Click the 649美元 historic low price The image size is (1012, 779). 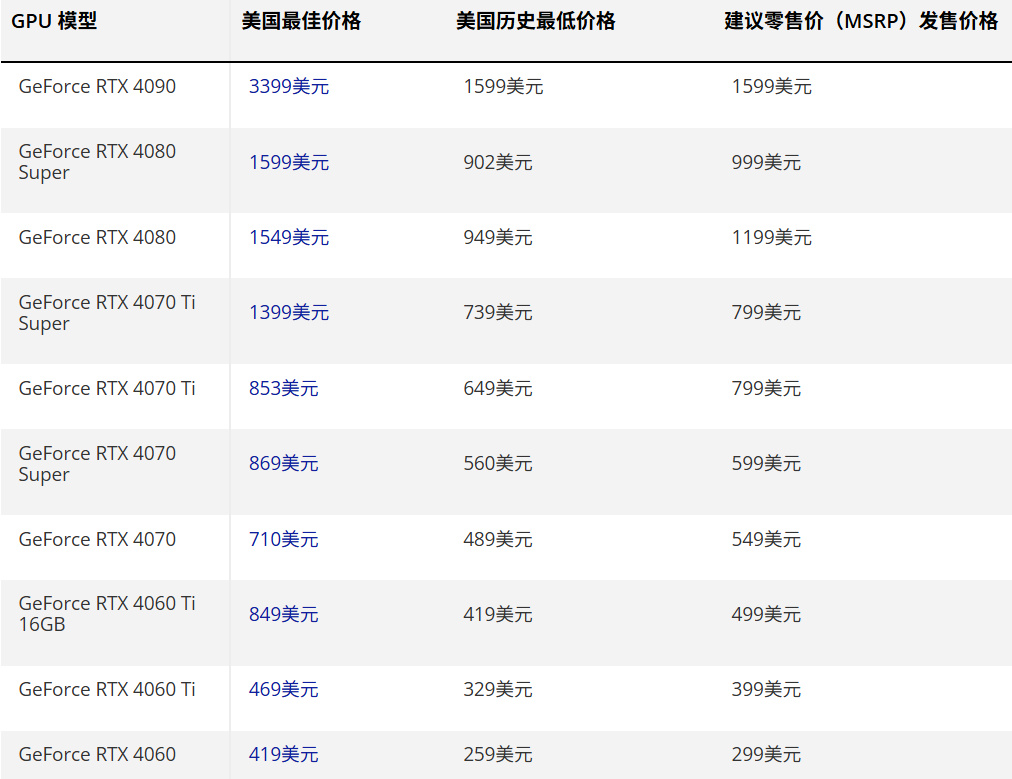click(498, 388)
